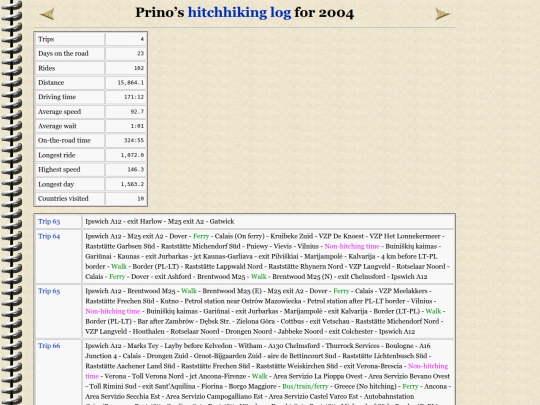Click 'Raststätte Garbsen Süd' in the Trip 64 route
The width and height of the screenshot is (540, 405).
[120, 246]
